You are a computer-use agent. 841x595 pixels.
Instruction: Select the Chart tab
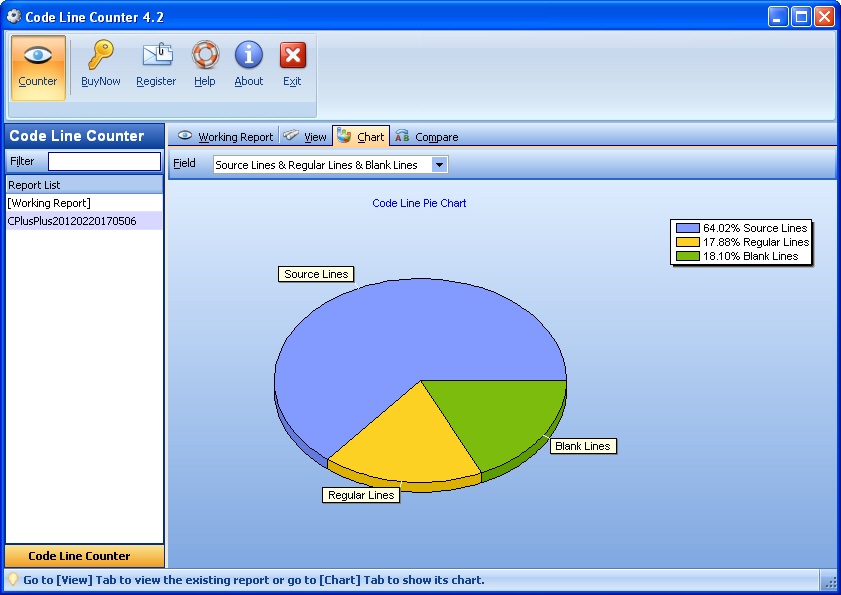pos(361,137)
